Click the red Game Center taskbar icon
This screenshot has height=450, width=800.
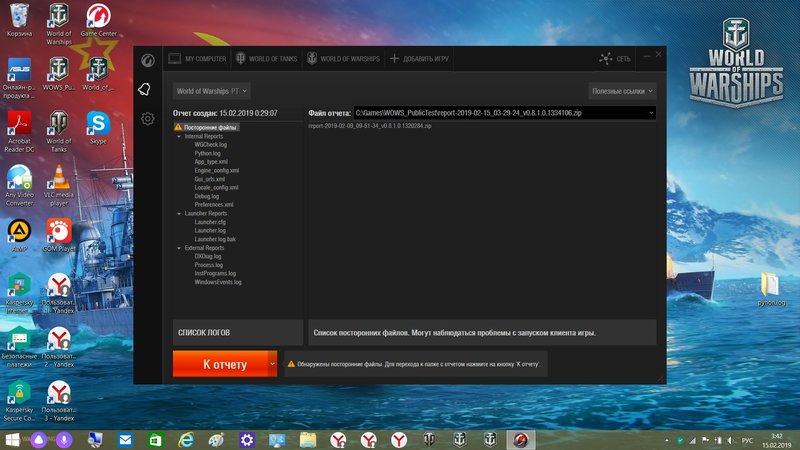click(521, 440)
